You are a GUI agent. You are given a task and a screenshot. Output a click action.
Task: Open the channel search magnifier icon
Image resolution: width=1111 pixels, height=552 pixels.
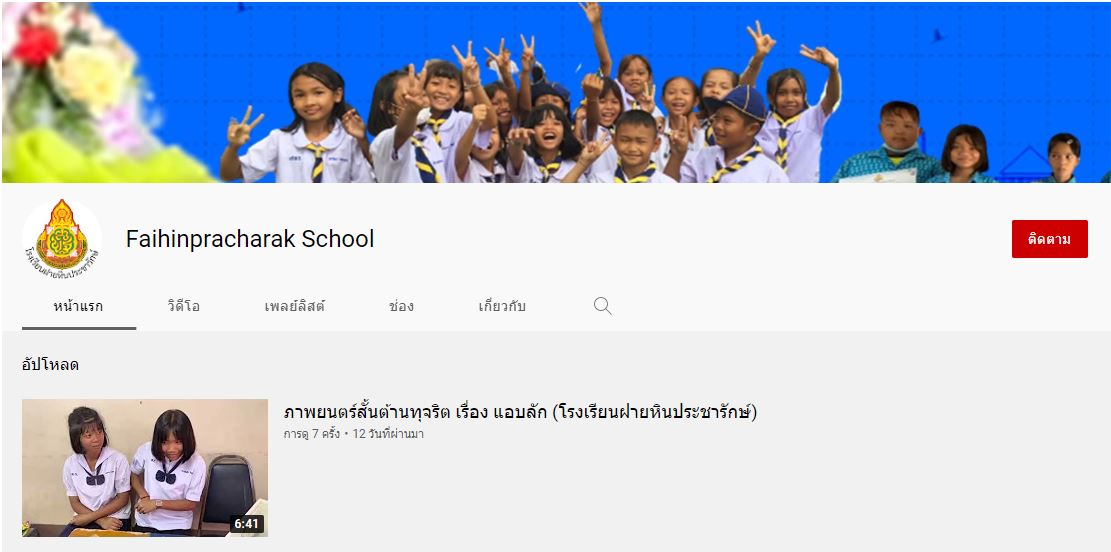pos(602,306)
